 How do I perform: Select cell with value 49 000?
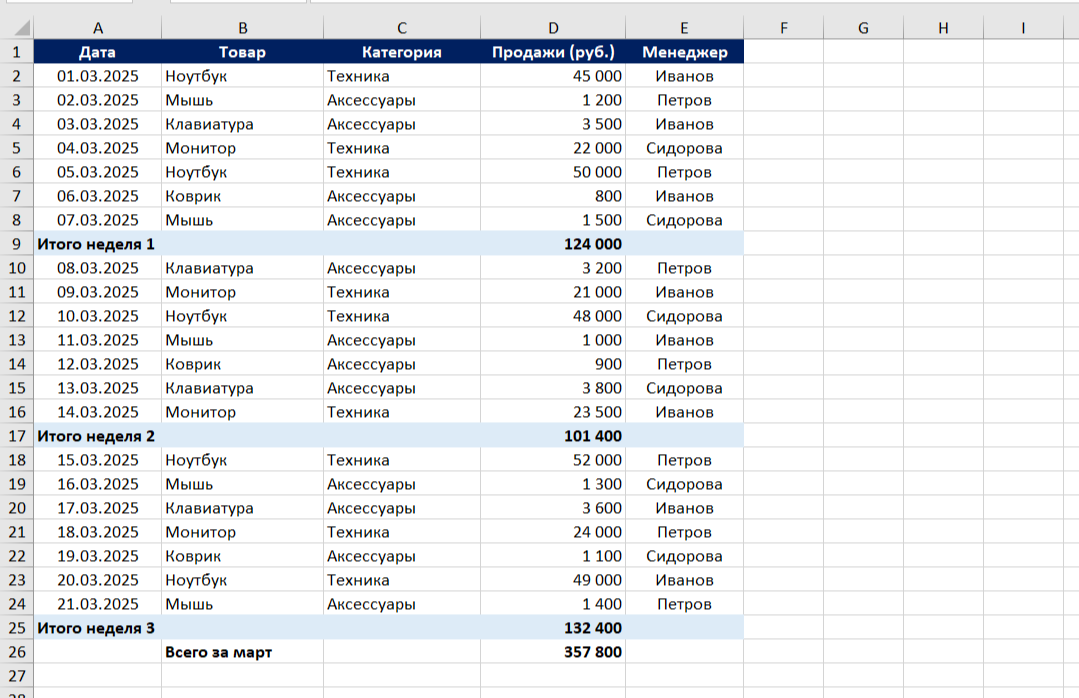553,580
